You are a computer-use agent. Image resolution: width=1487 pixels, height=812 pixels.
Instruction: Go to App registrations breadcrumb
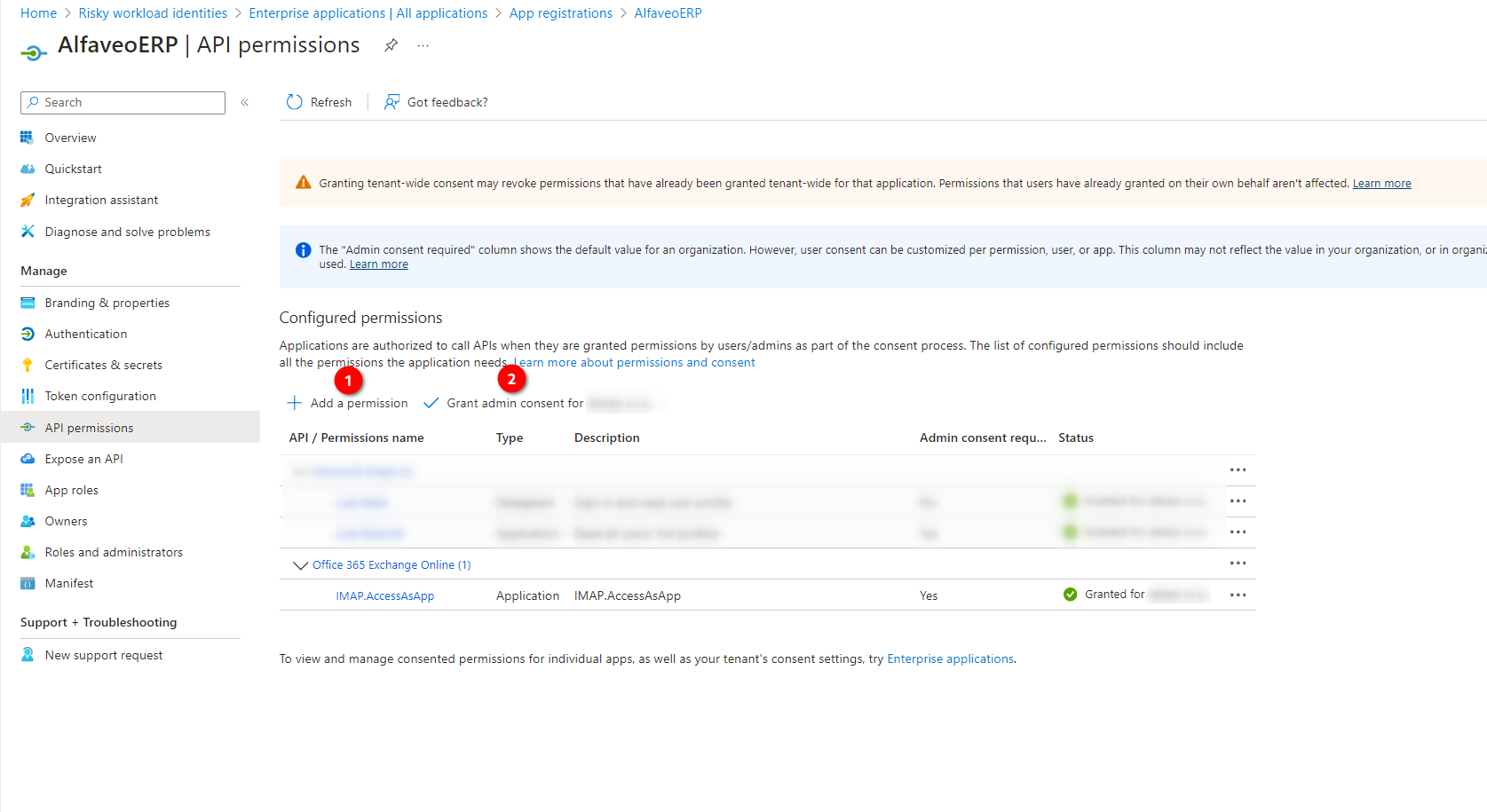pos(560,13)
